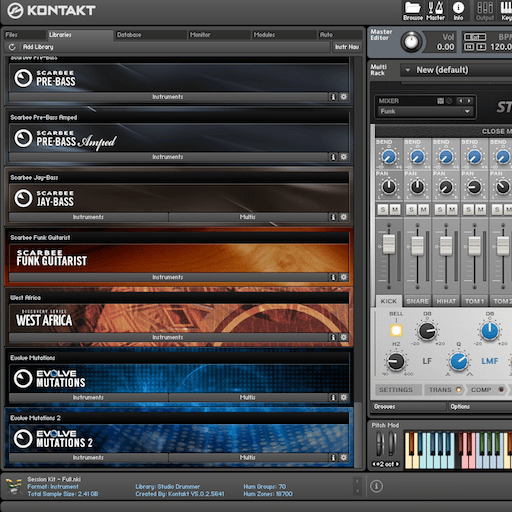Open Instruments of Scarbee Funk Guitarist
This screenshot has height=512, width=512.
tap(168, 277)
